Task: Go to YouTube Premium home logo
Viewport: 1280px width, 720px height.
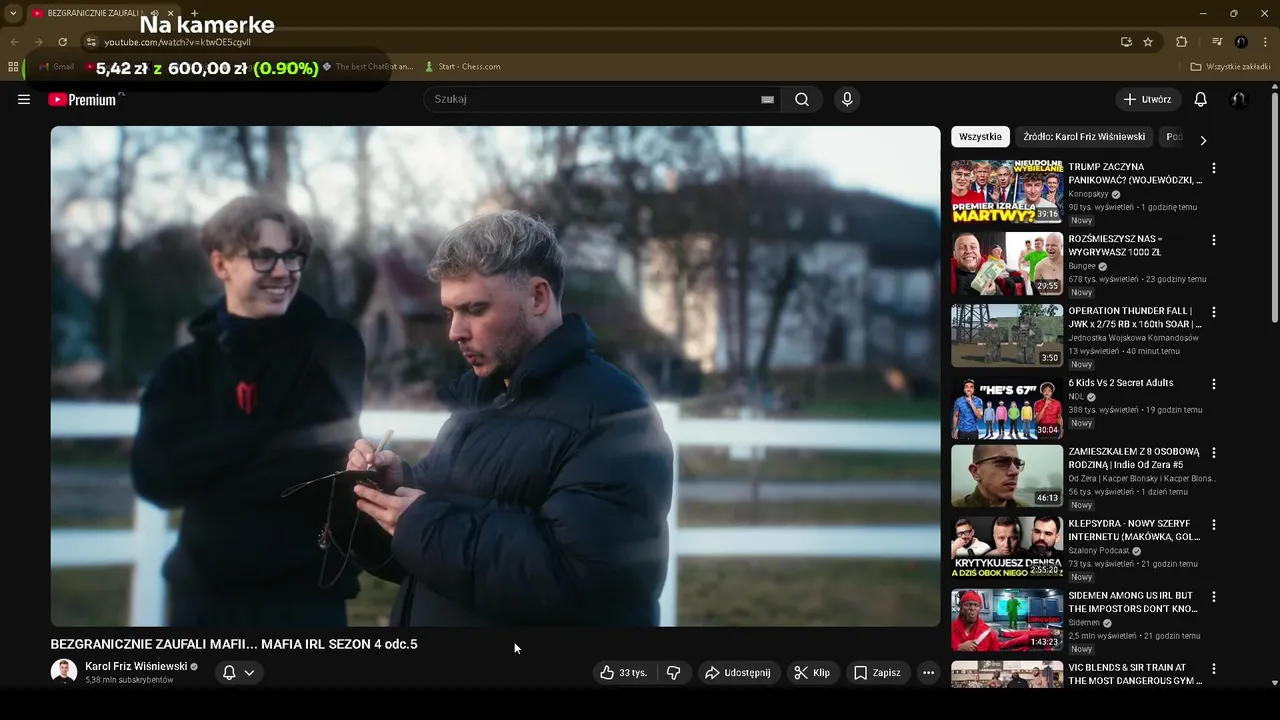Action: tap(83, 99)
